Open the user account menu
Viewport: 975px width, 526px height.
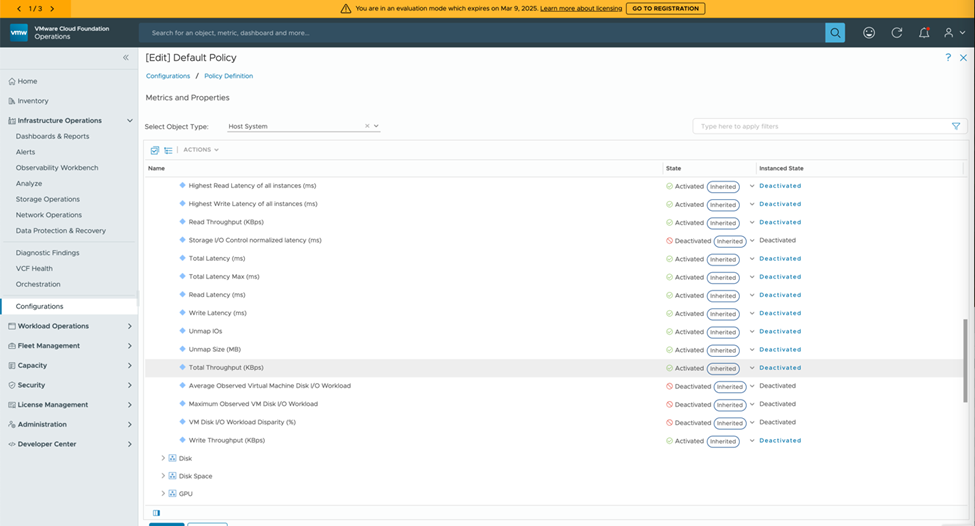click(952, 33)
